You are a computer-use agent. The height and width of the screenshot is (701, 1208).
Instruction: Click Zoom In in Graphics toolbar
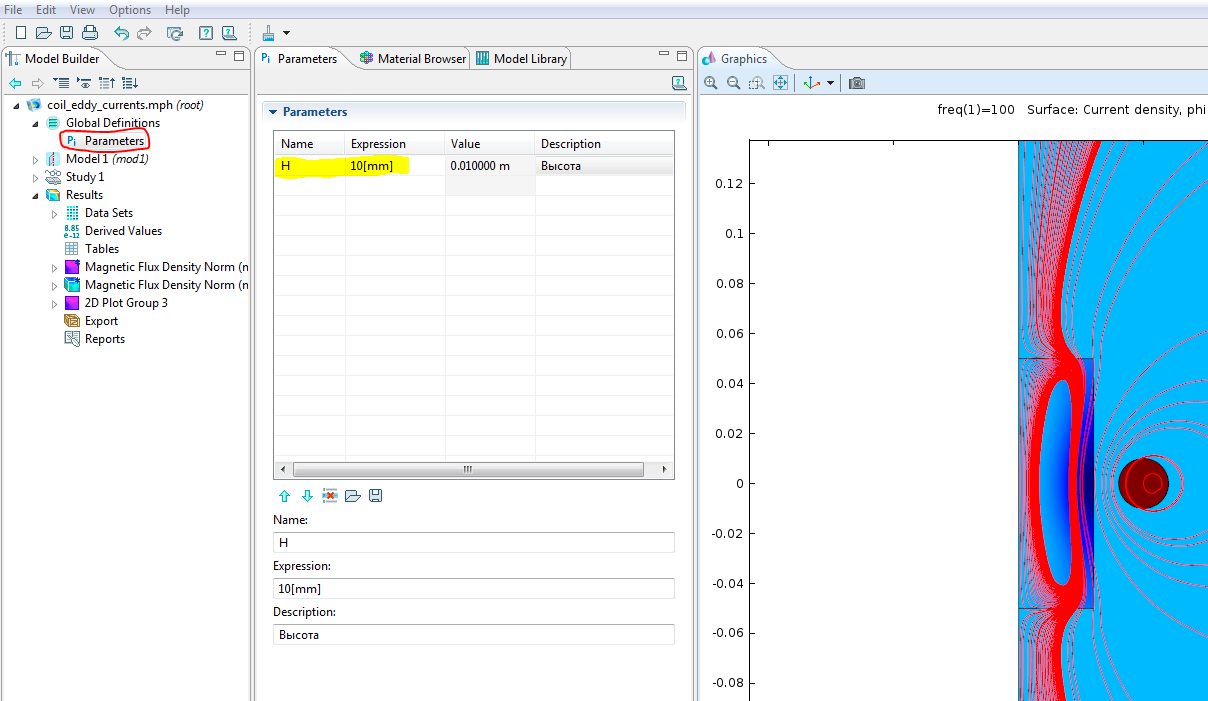coord(711,83)
